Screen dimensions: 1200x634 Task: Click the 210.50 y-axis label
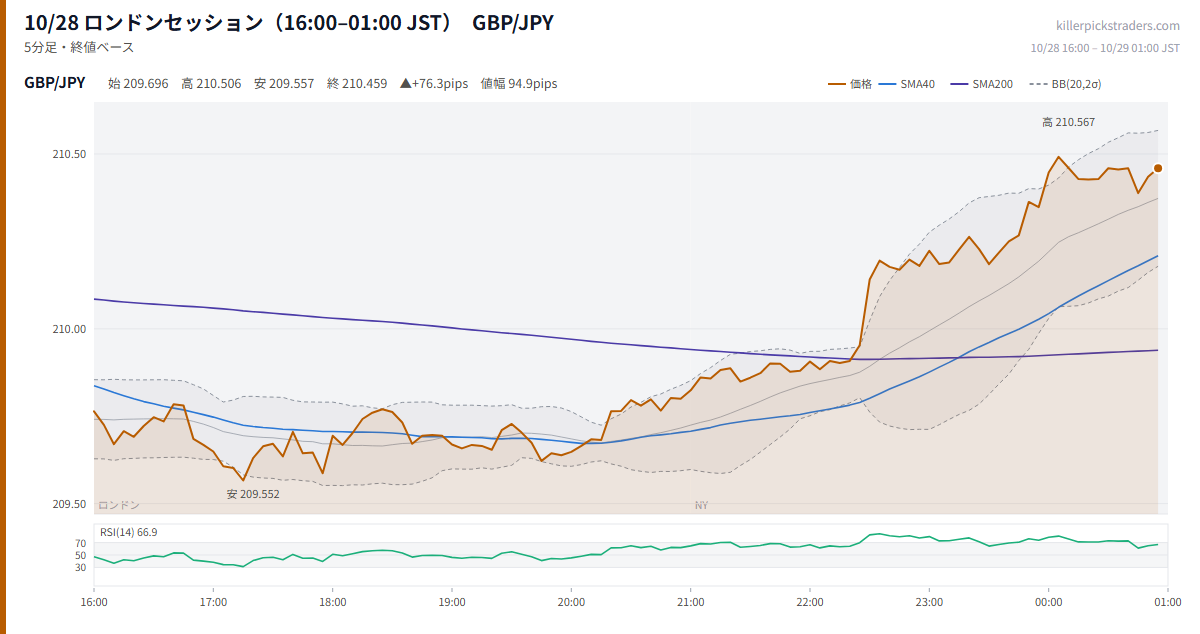coord(71,154)
